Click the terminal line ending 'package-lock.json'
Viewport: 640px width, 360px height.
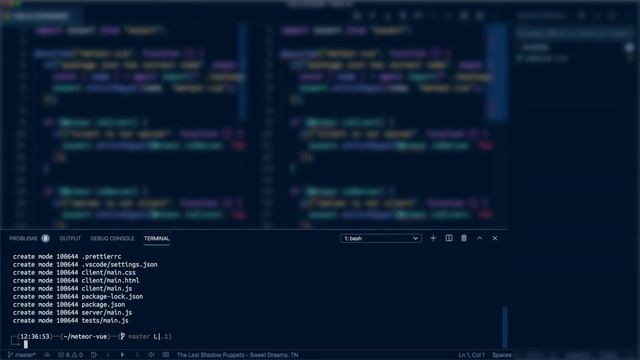78,297
